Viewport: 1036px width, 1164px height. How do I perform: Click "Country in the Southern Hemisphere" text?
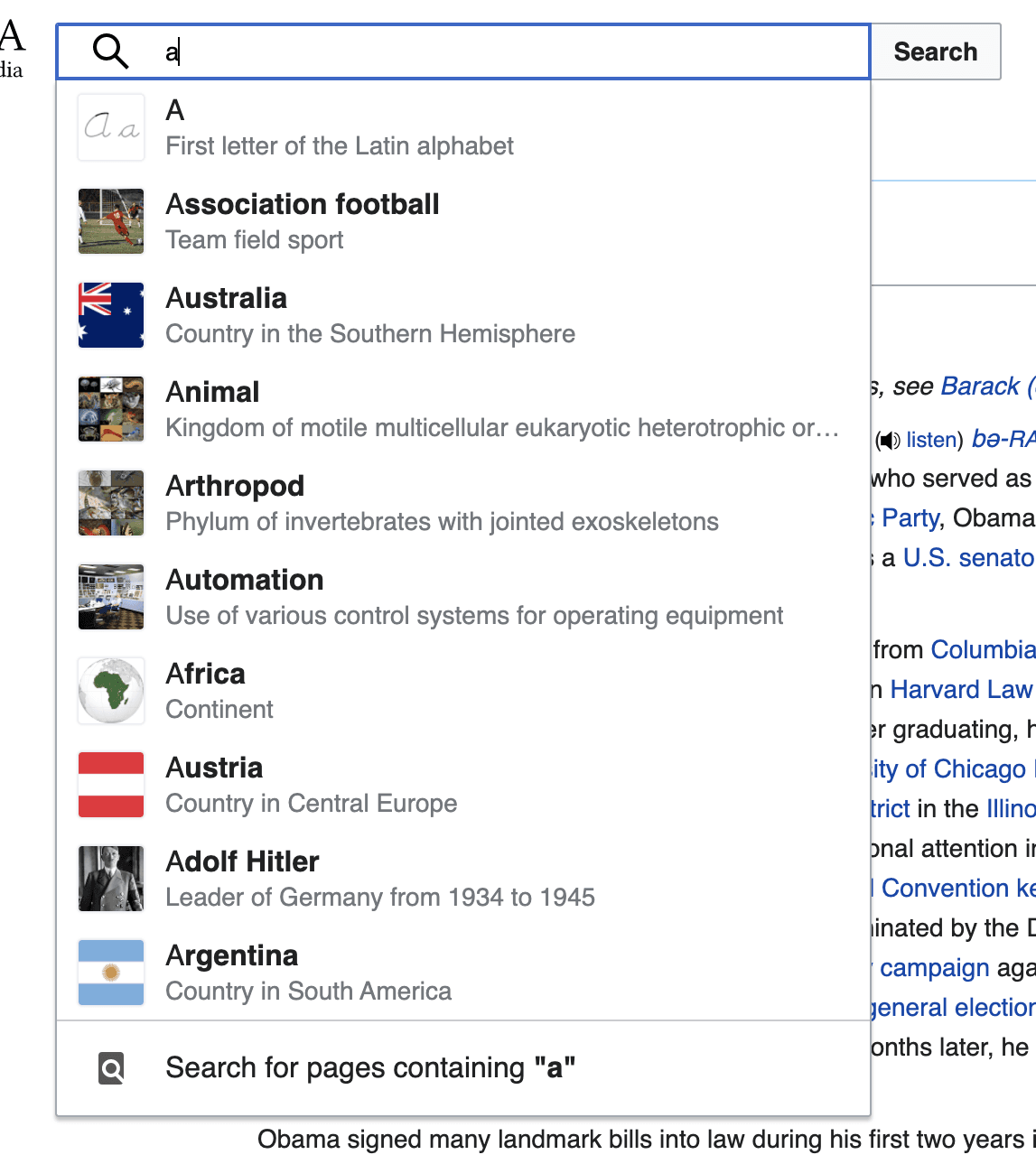point(370,334)
